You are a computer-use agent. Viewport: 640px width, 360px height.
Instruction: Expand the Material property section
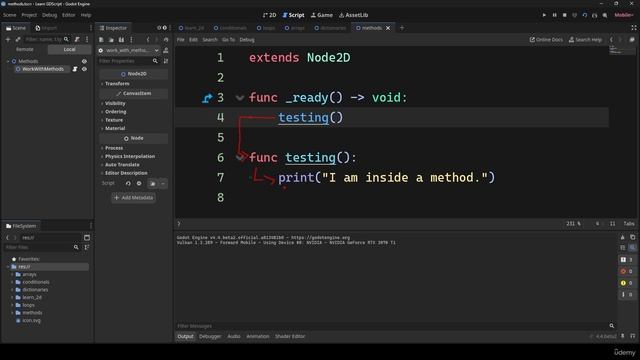tap(115, 128)
